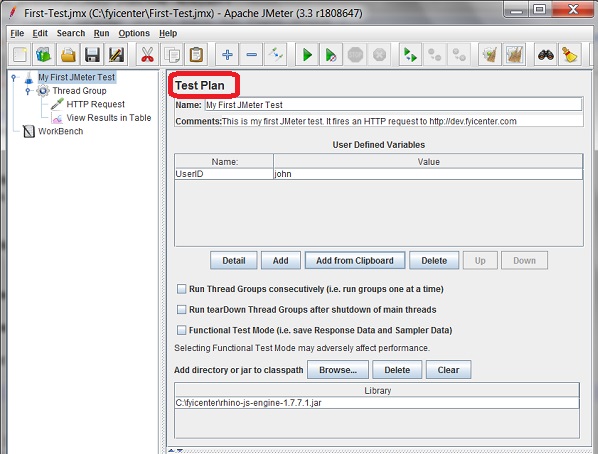The height and width of the screenshot is (454, 598).
Task: Click the Value column header
Action: click(x=428, y=162)
